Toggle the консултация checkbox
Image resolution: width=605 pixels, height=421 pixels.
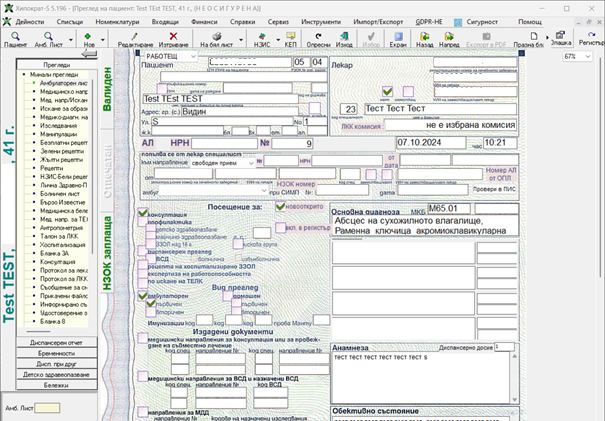pos(142,213)
